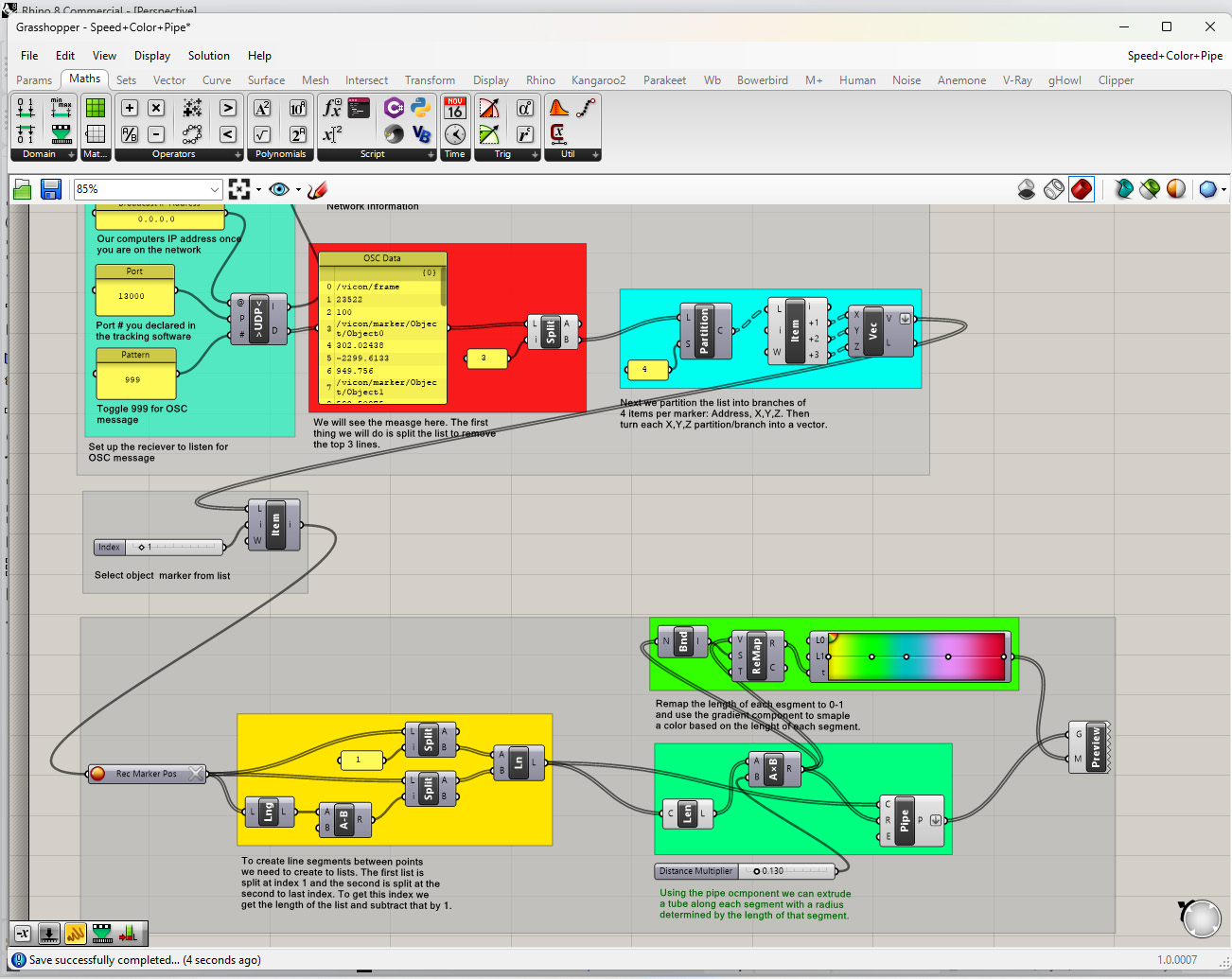Enable shaded red preview mode
This screenshot has height=979, width=1232.
[x=1082, y=190]
